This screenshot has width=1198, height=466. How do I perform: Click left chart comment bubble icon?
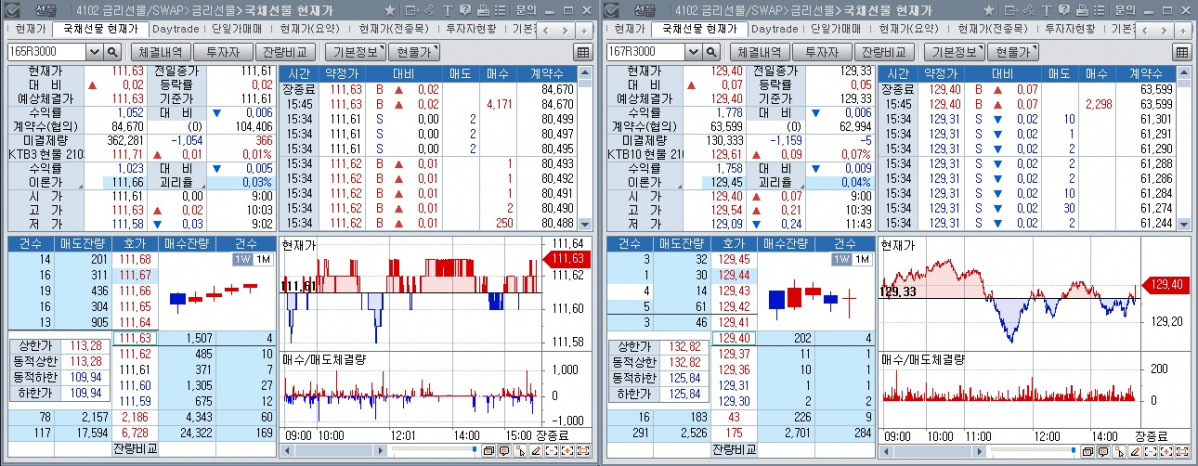point(504,451)
